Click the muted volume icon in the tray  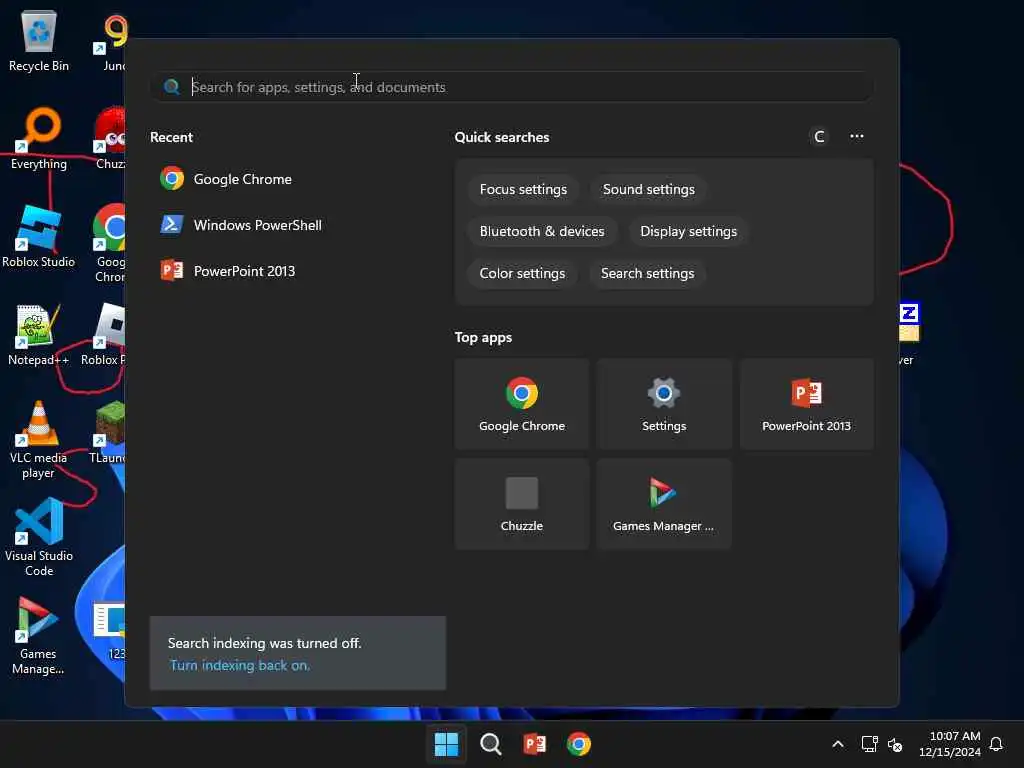coord(895,744)
